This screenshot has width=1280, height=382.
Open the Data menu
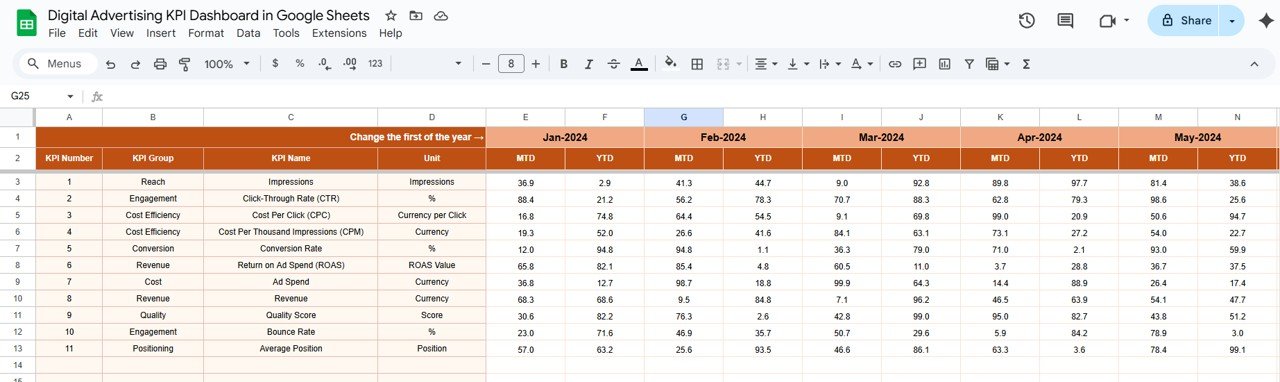(248, 33)
